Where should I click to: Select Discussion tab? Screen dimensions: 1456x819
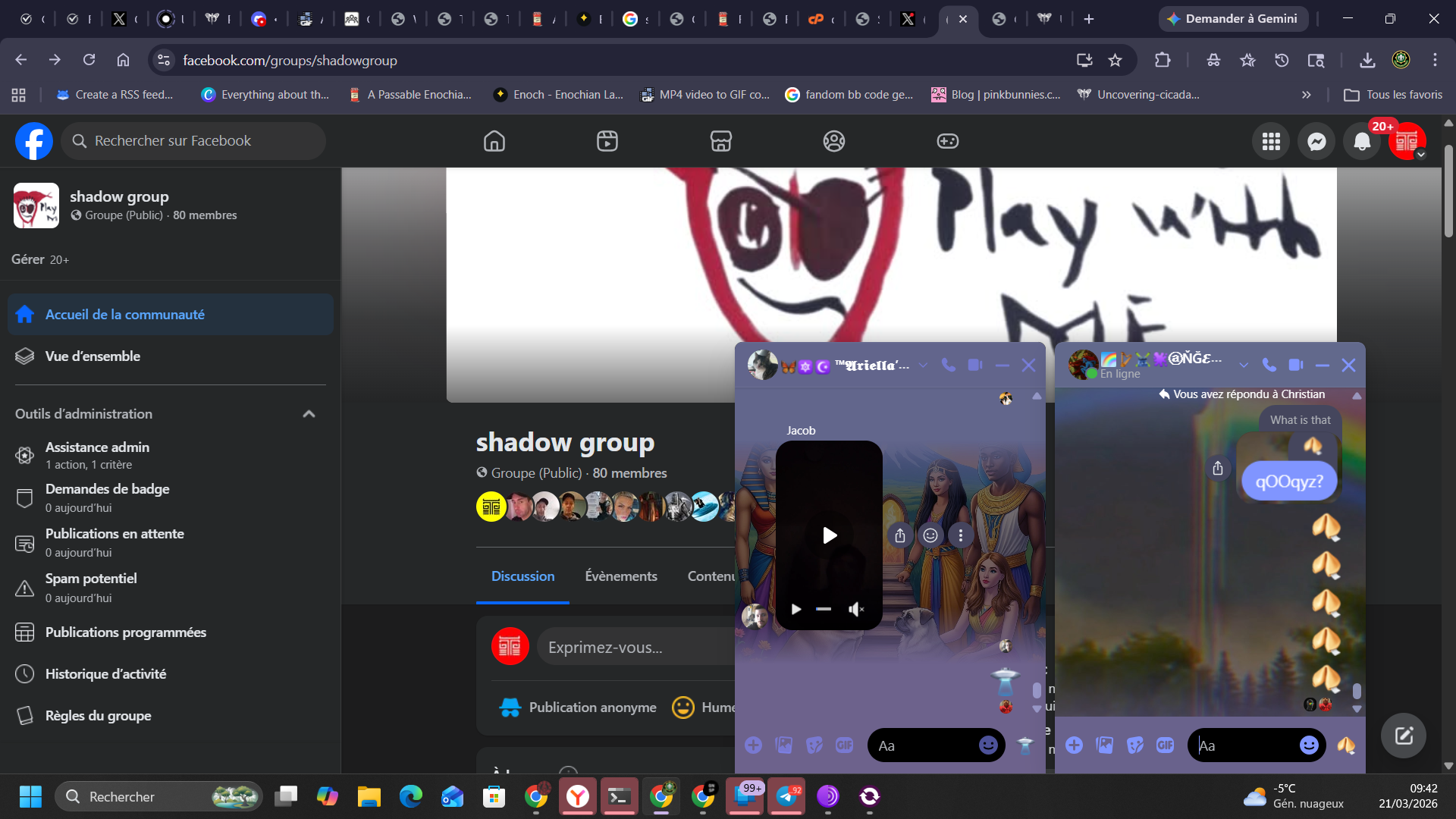click(x=522, y=576)
